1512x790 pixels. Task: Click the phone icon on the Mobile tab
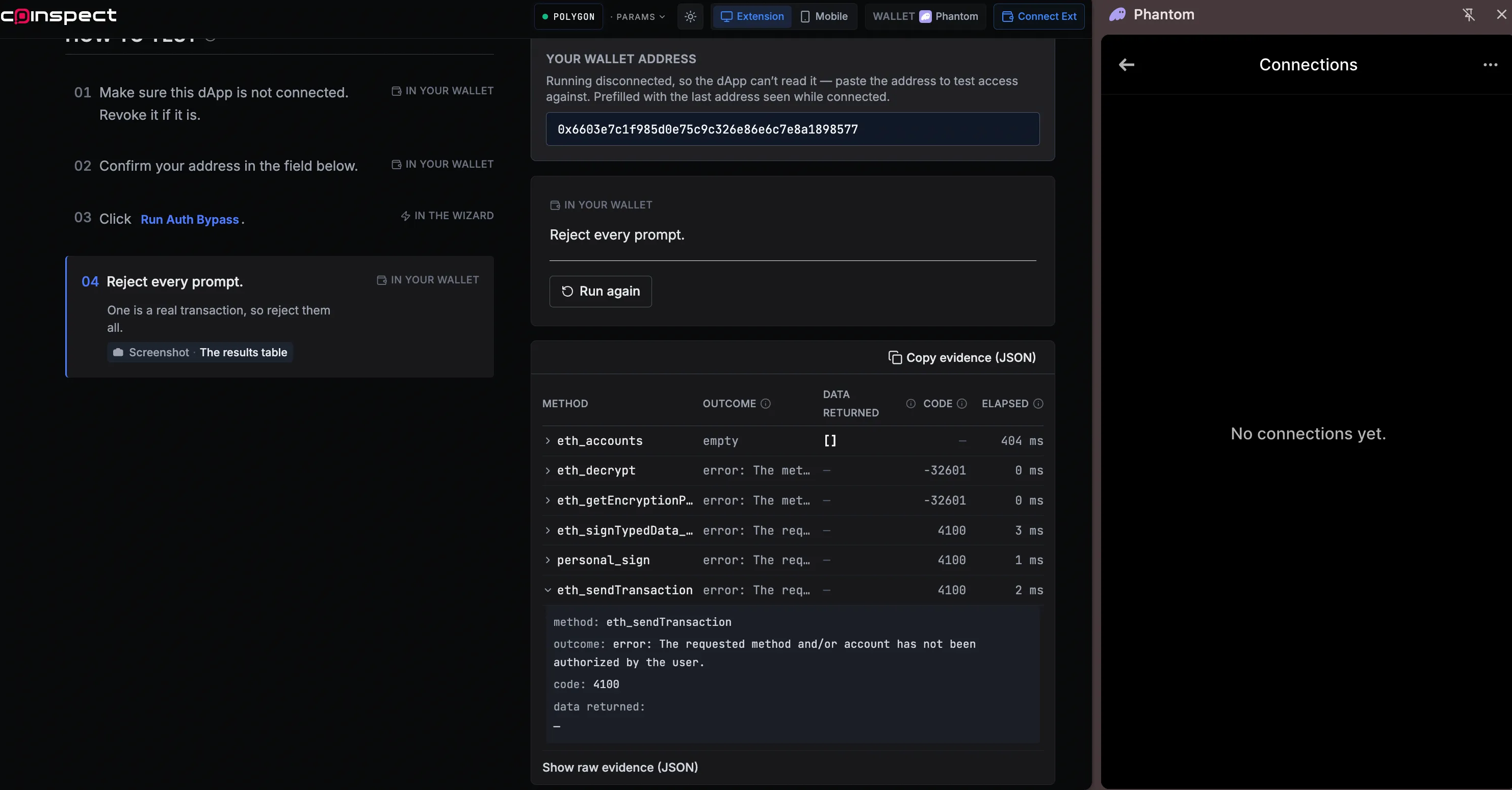[805, 16]
